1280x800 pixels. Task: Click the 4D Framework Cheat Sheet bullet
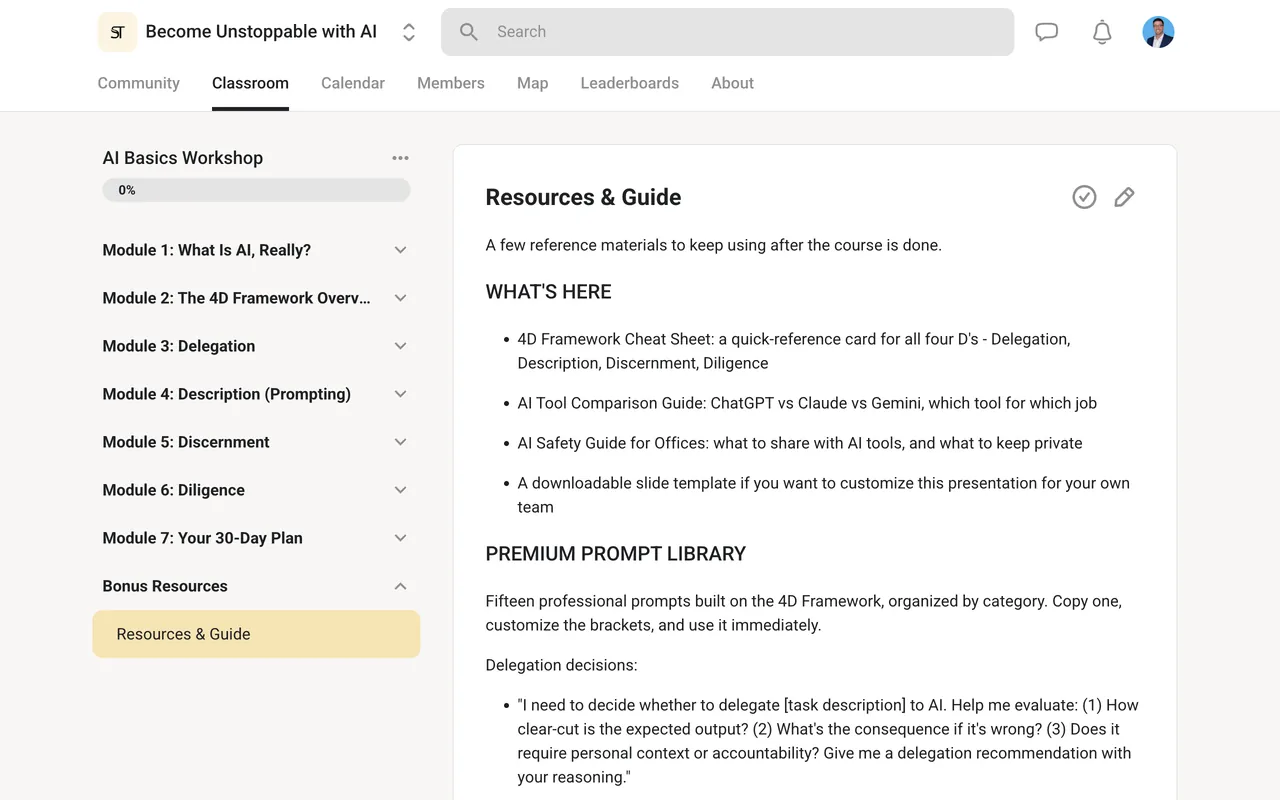(x=794, y=351)
